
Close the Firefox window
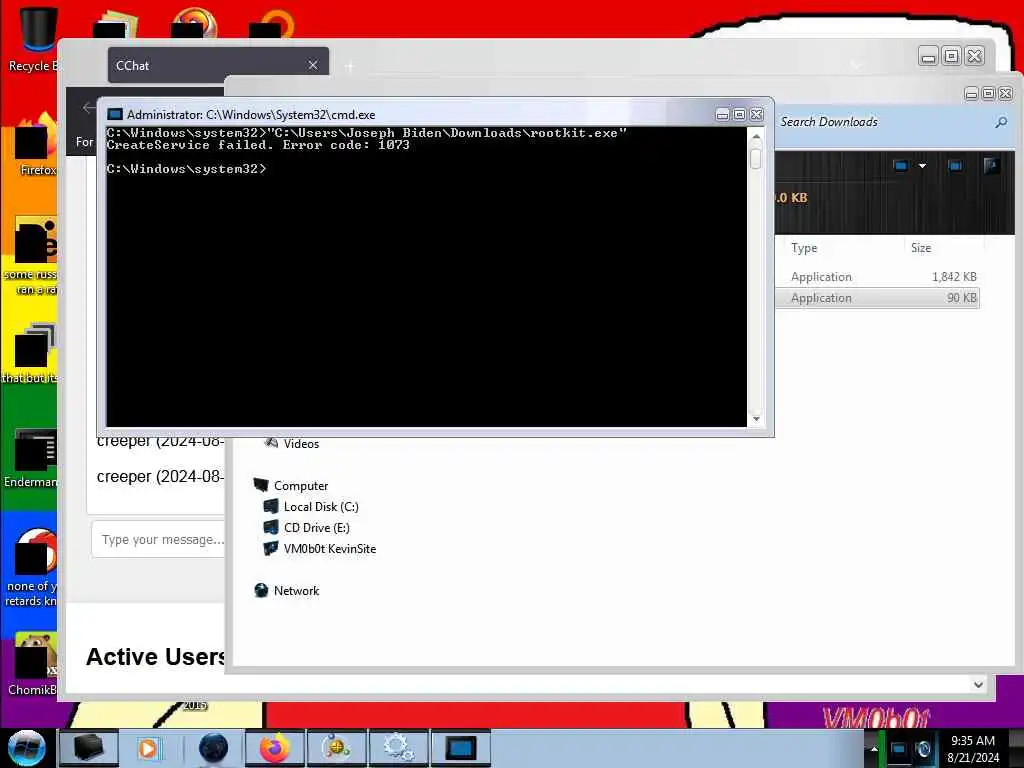click(974, 57)
